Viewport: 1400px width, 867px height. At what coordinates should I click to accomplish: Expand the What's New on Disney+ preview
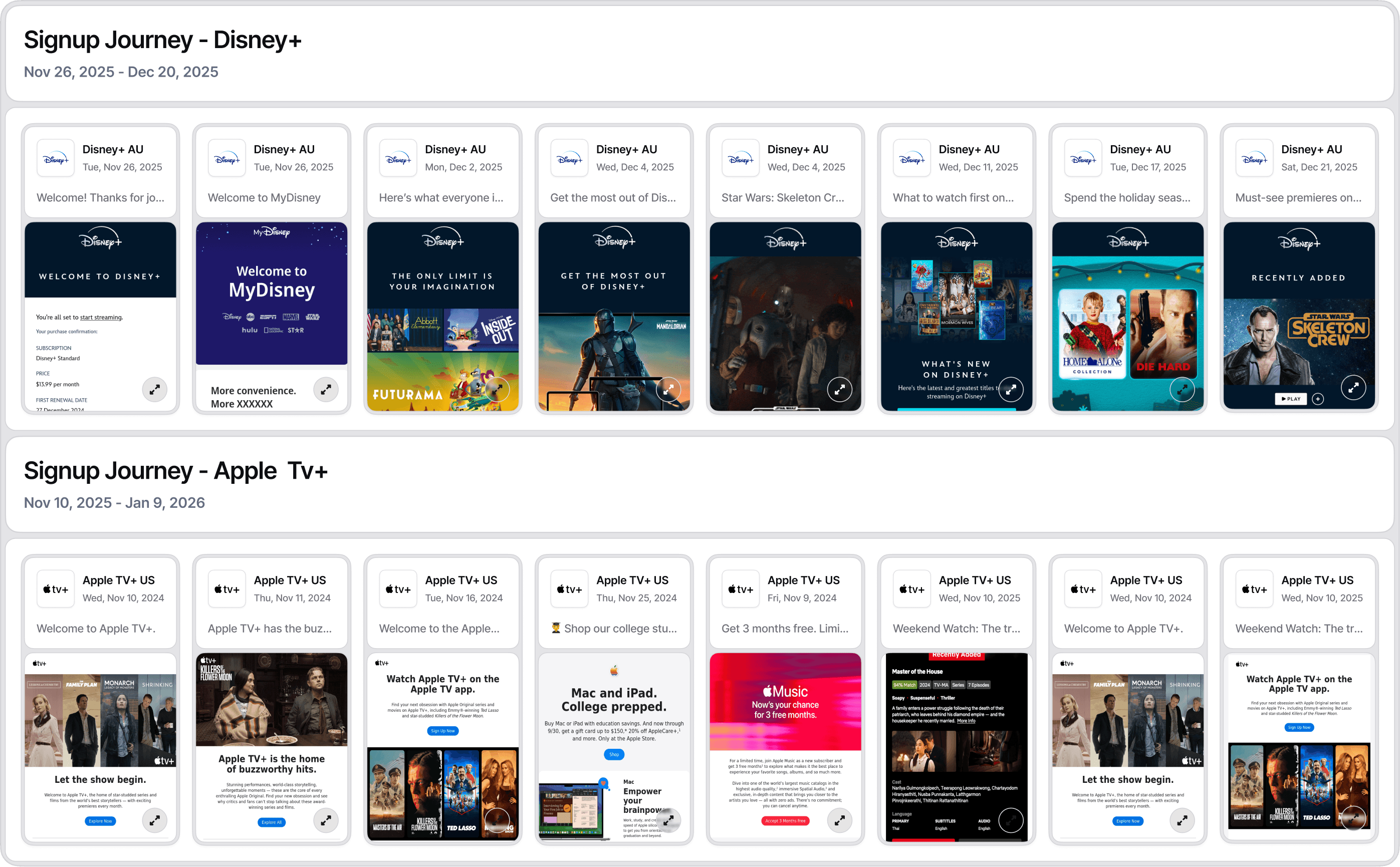tap(1011, 389)
